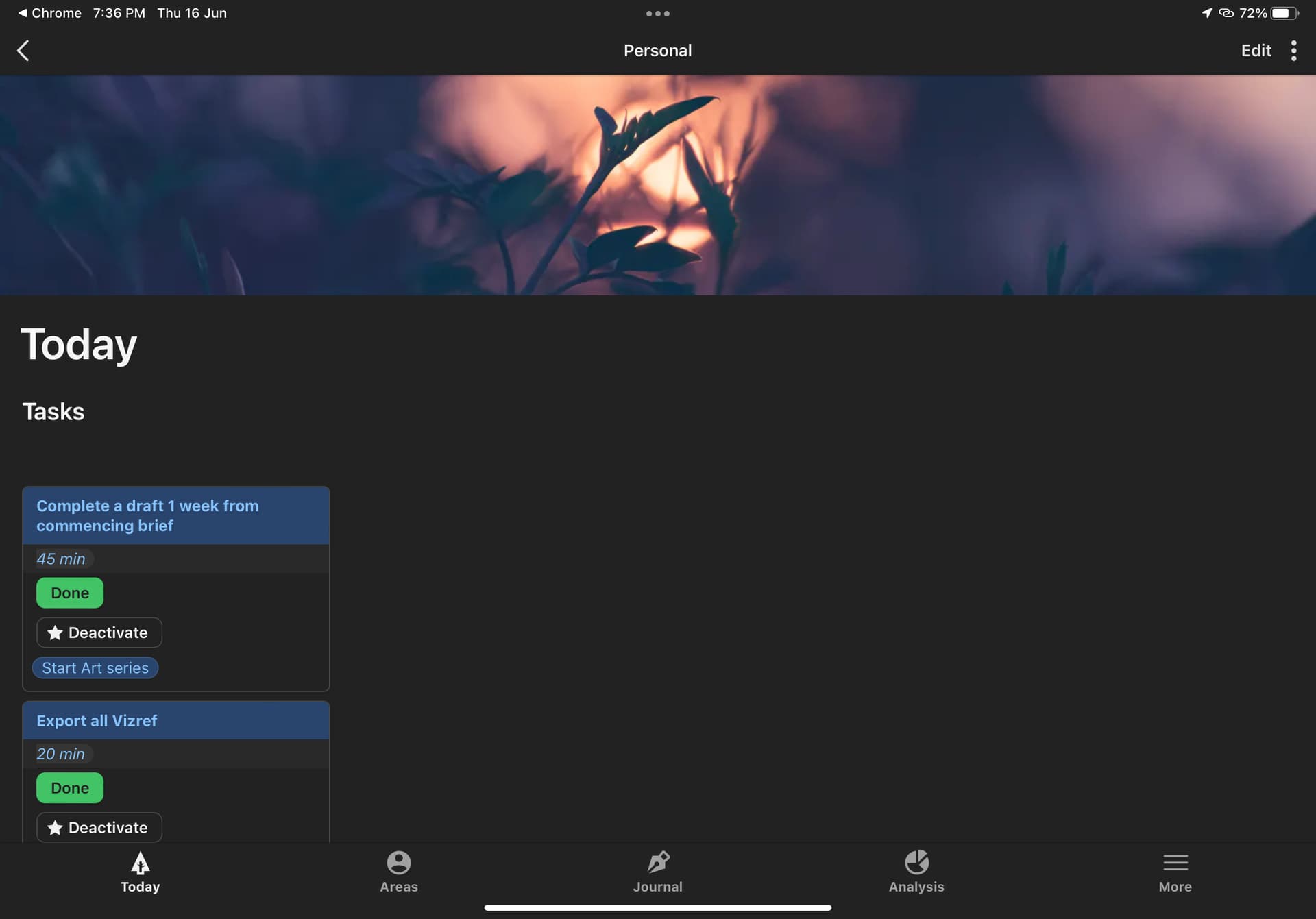This screenshot has width=1316, height=919.
Task: Tap the Today tree icon
Action: point(140,863)
